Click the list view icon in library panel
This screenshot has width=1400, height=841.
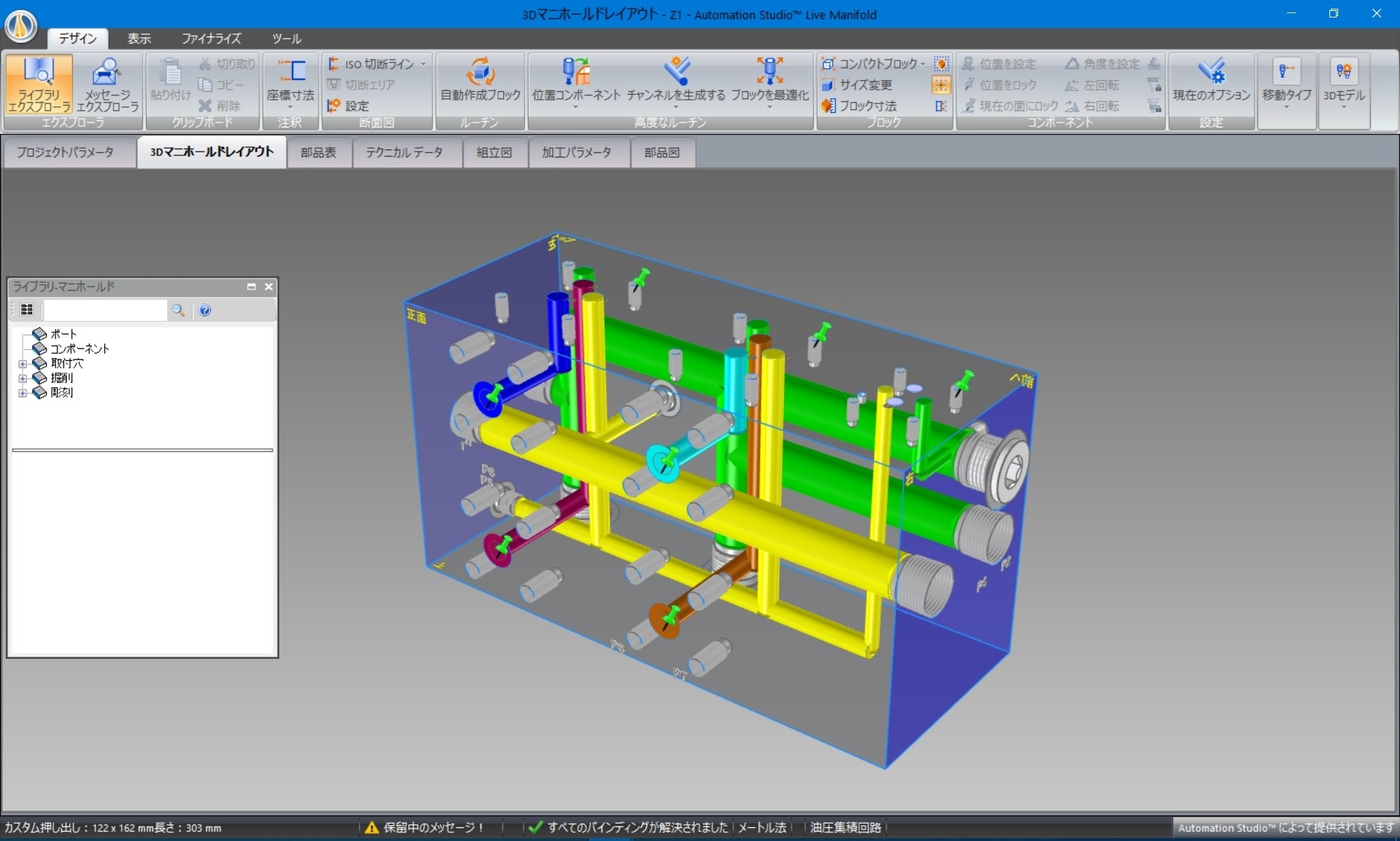tap(27, 310)
